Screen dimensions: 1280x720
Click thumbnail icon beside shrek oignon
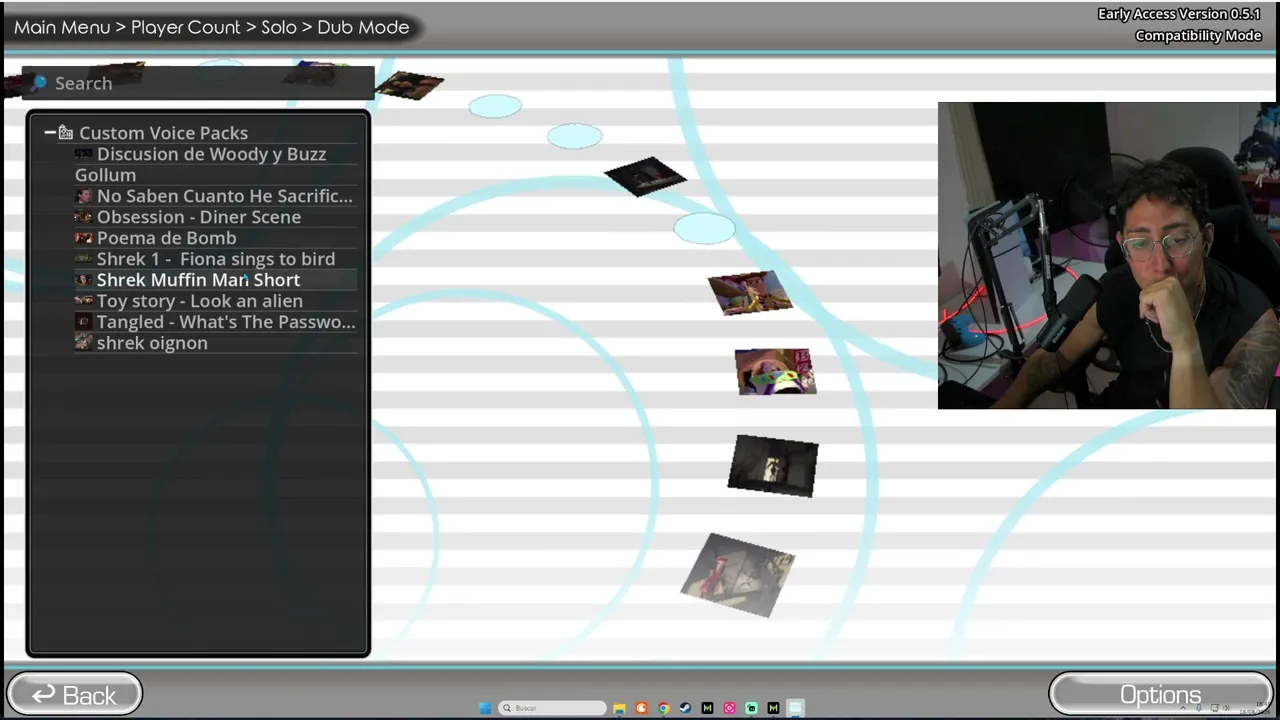pyautogui.click(x=84, y=343)
